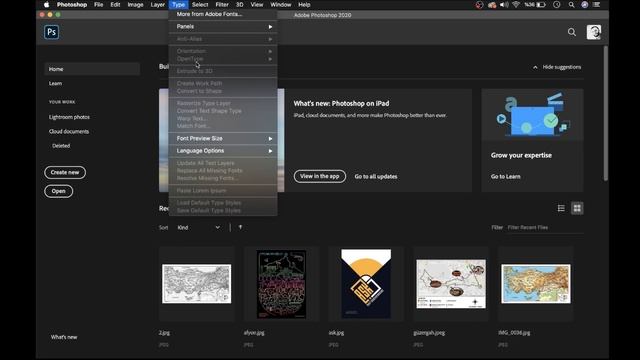Image resolution: width=640 pixels, height=360 pixels.
Task: Open the Siri icon in the menu bar
Action: [584, 5]
